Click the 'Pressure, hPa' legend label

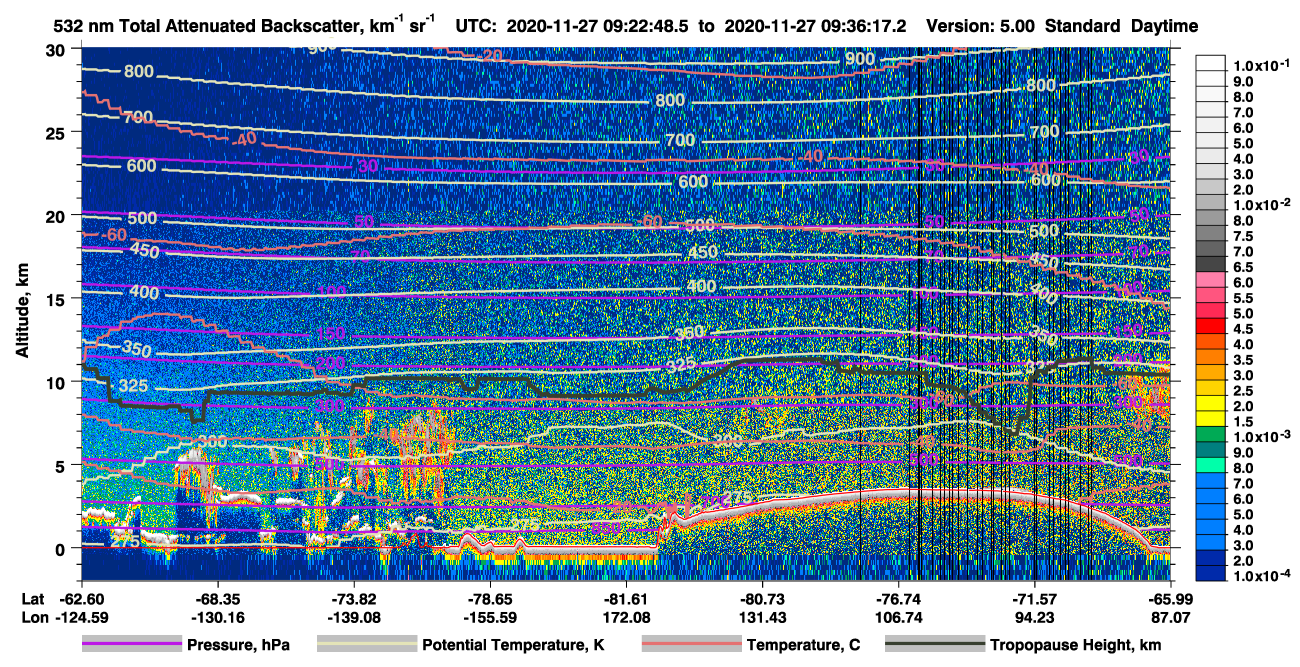[237, 645]
